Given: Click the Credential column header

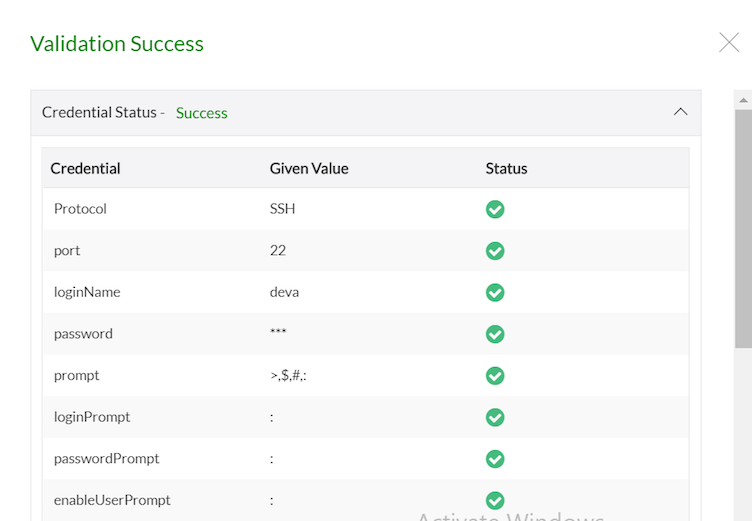Looking at the screenshot, I should 86,168.
